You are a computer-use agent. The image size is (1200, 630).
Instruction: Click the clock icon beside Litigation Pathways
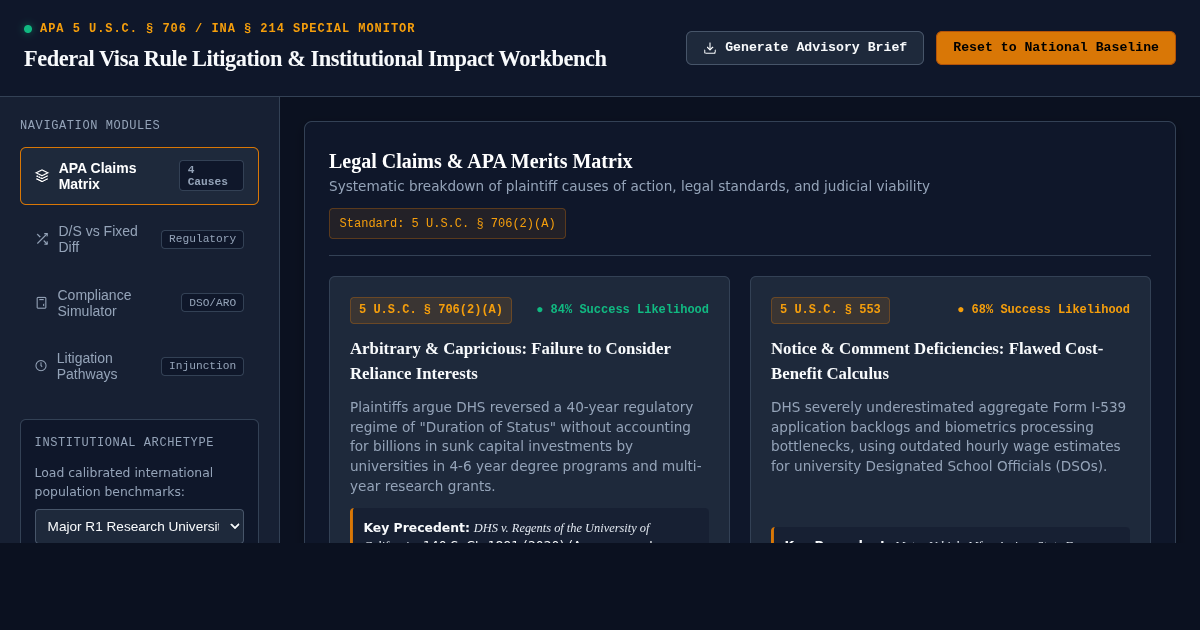coord(41,366)
